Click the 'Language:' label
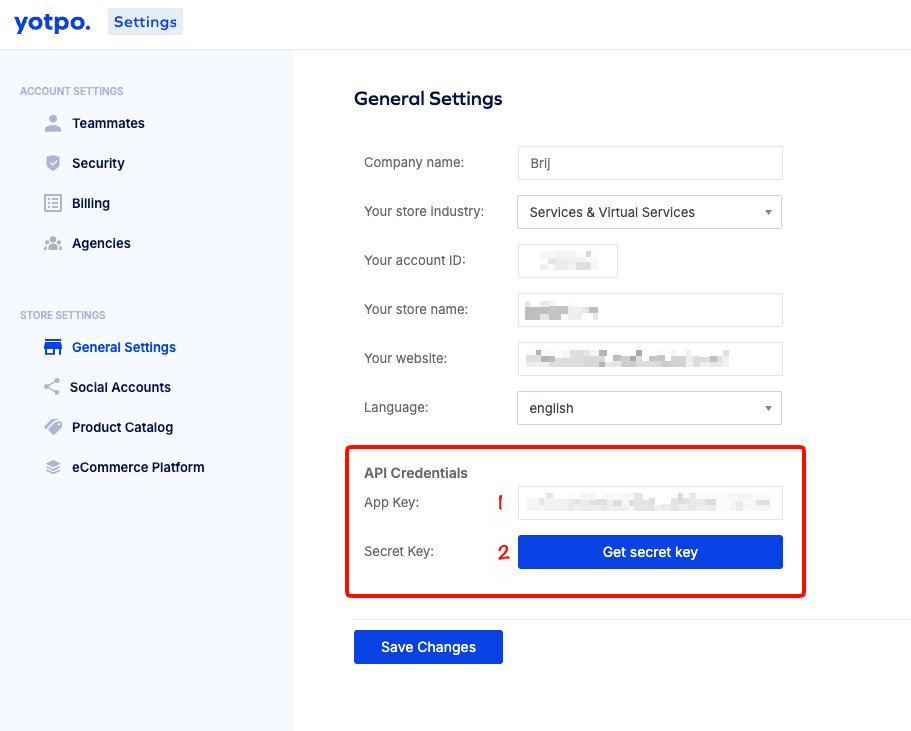911x731 pixels. click(x=396, y=407)
